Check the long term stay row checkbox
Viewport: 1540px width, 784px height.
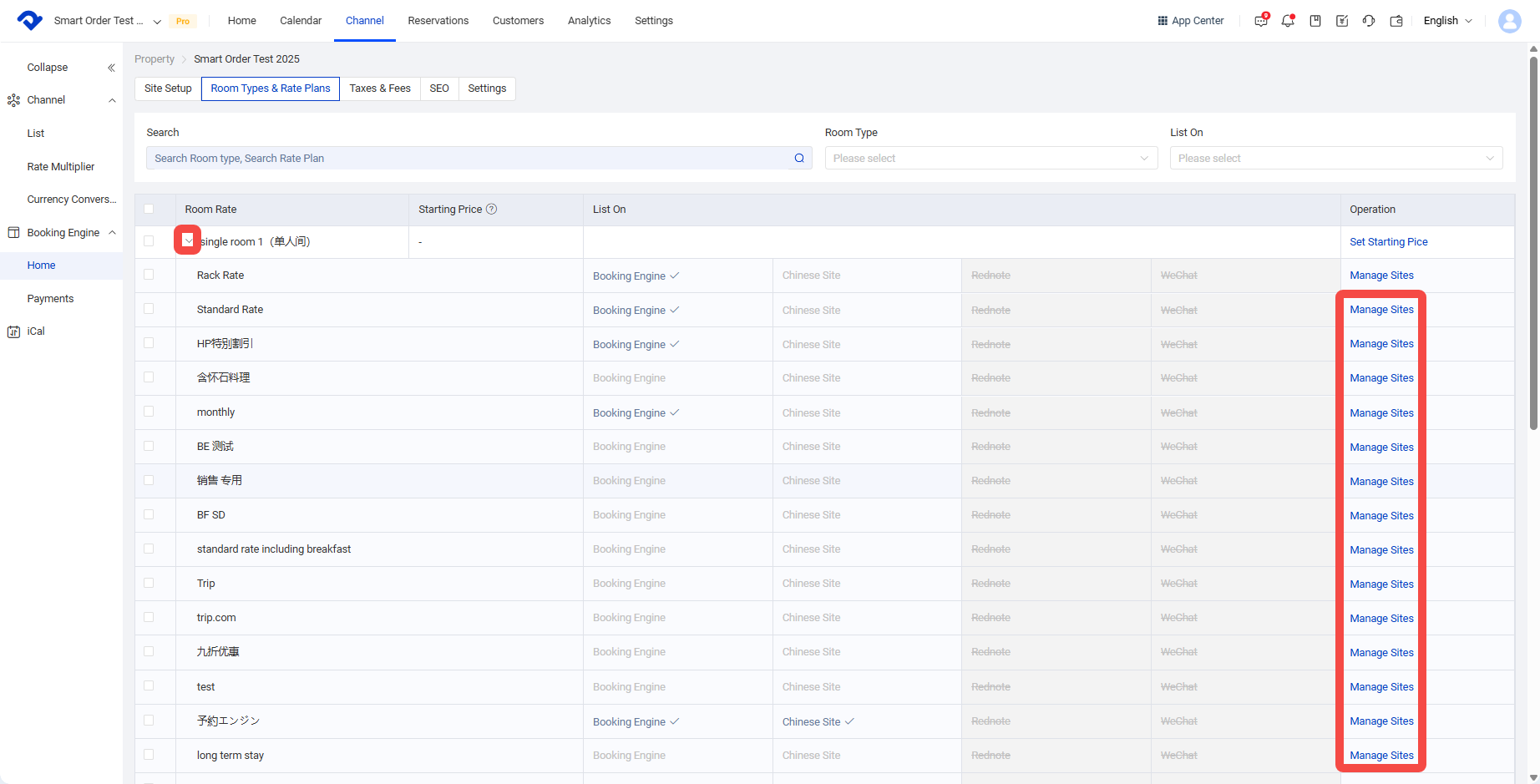click(x=149, y=755)
